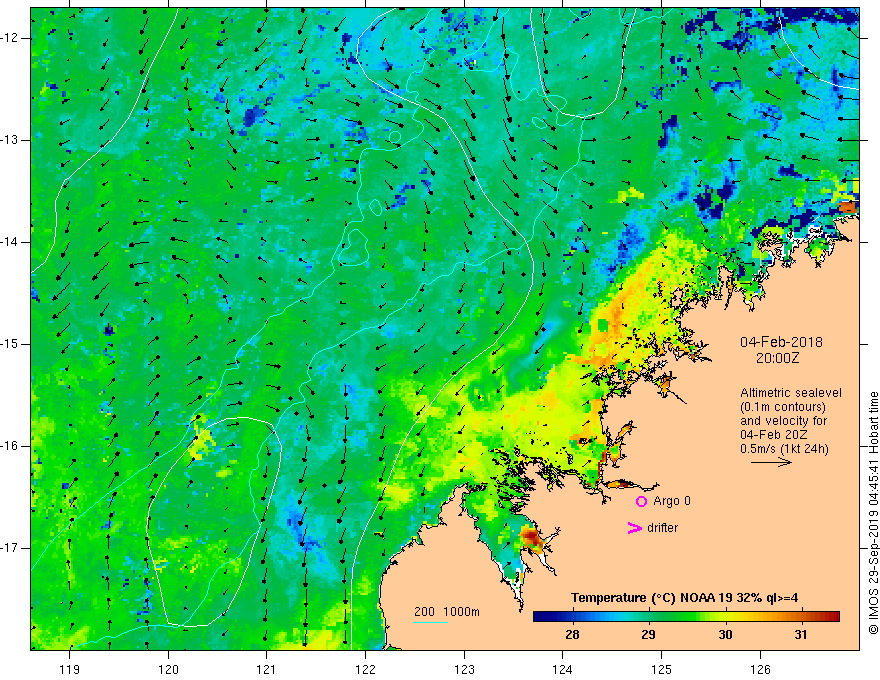
Task: Click the latitude axis label -15
Action: coord(11,344)
